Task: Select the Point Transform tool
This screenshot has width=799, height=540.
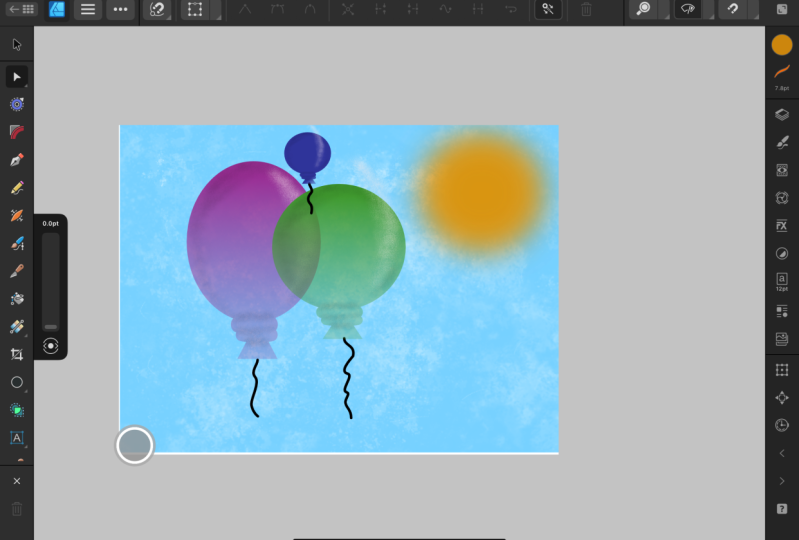Action: pyautogui.click(x=17, y=104)
